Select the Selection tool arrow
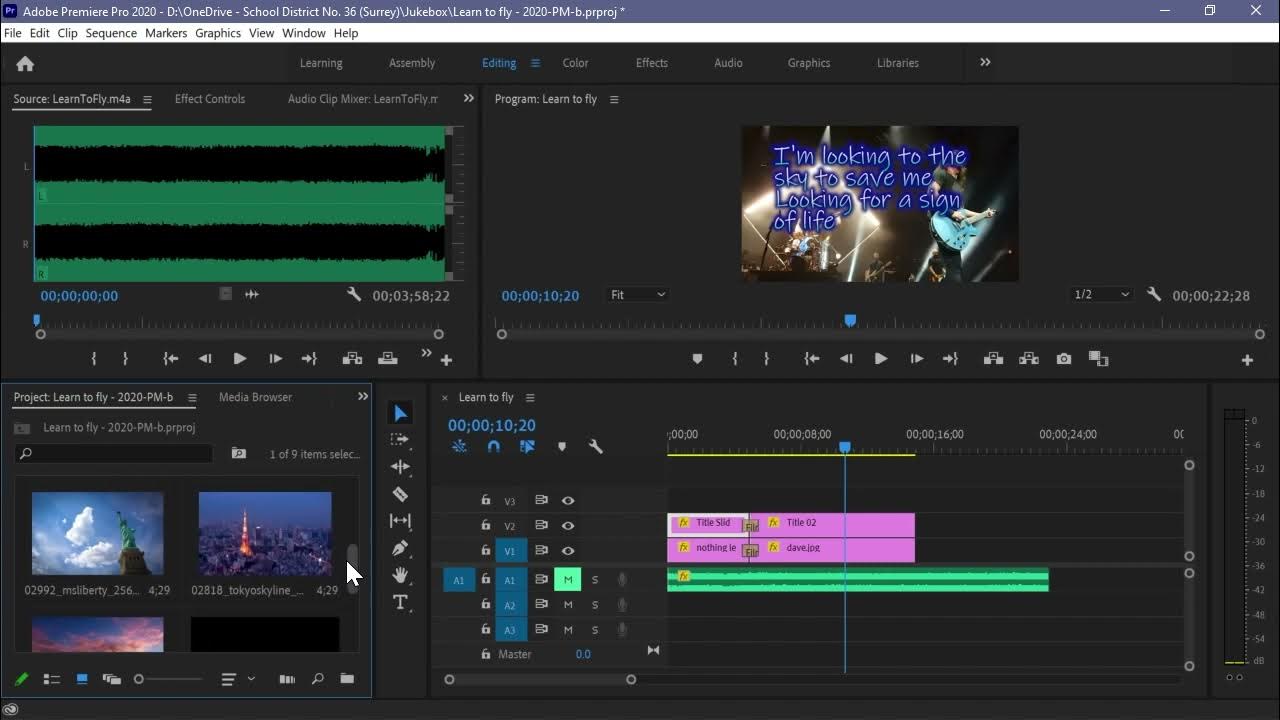1280x720 pixels. [400, 413]
